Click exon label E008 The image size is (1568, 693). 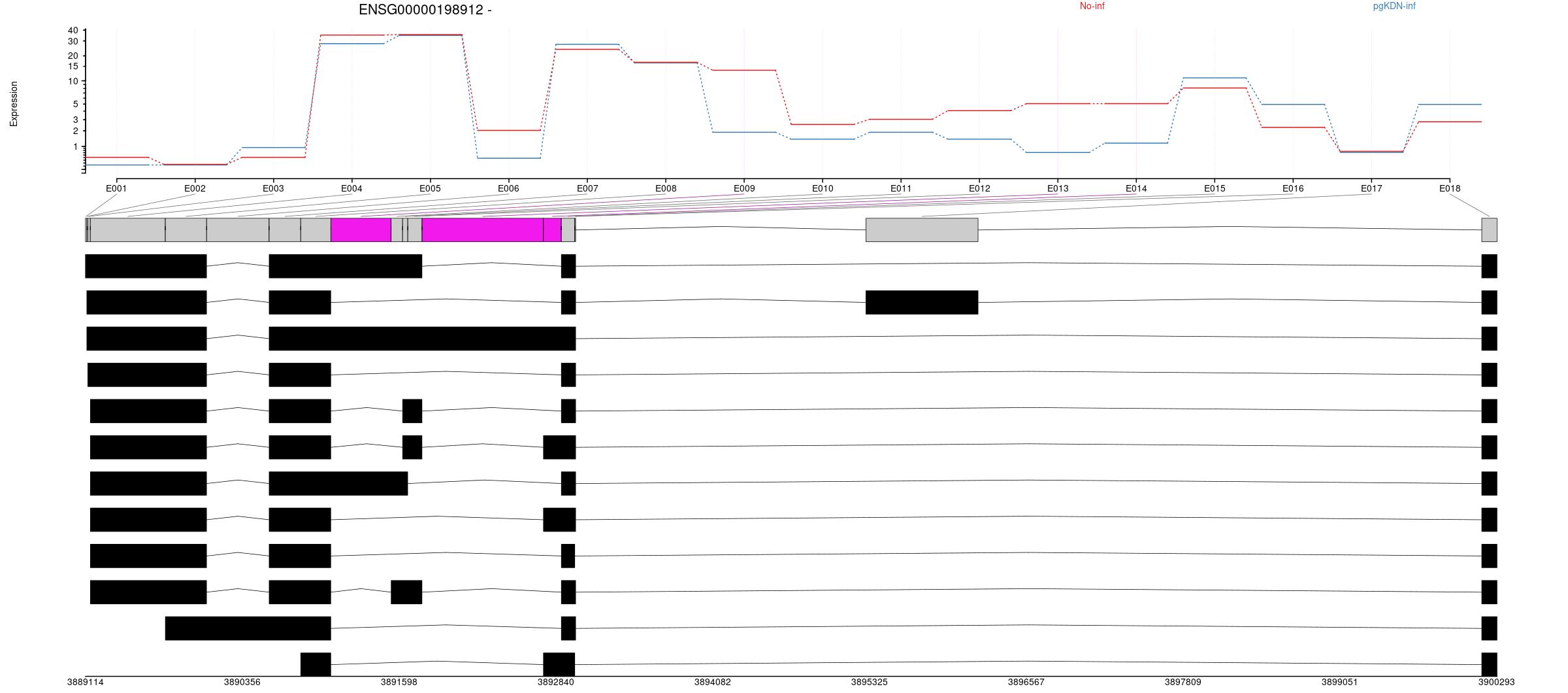coord(666,188)
